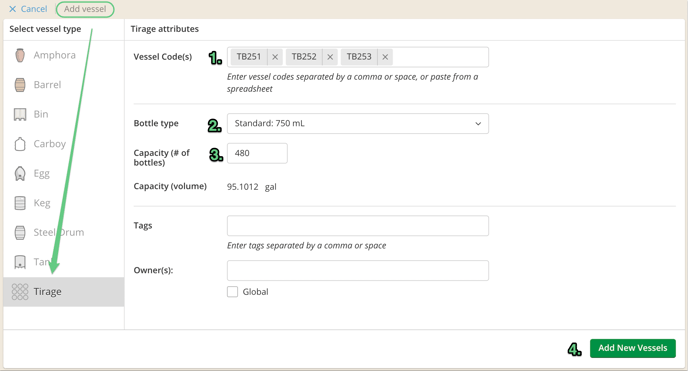Viewport: 688px width, 371px height.
Task: Enable the Global checkbox
Action: tap(233, 292)
